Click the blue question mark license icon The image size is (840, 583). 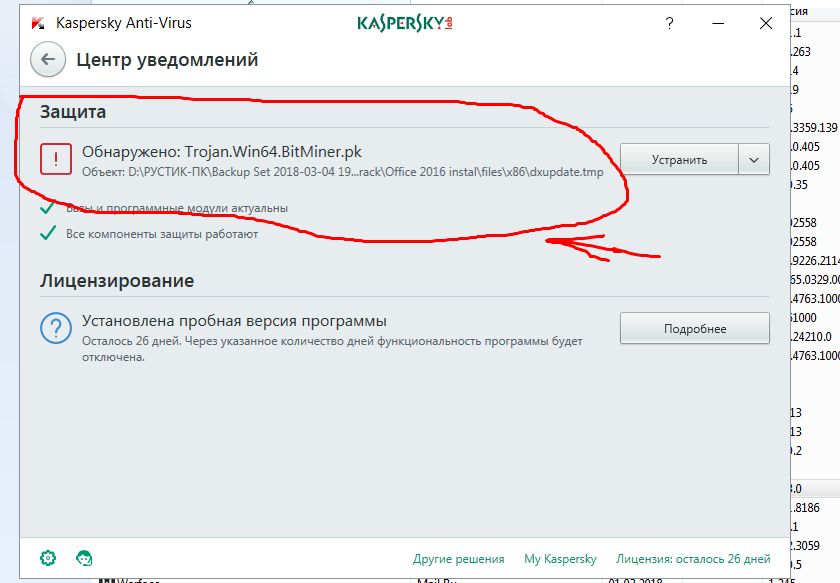click(56, 328)
